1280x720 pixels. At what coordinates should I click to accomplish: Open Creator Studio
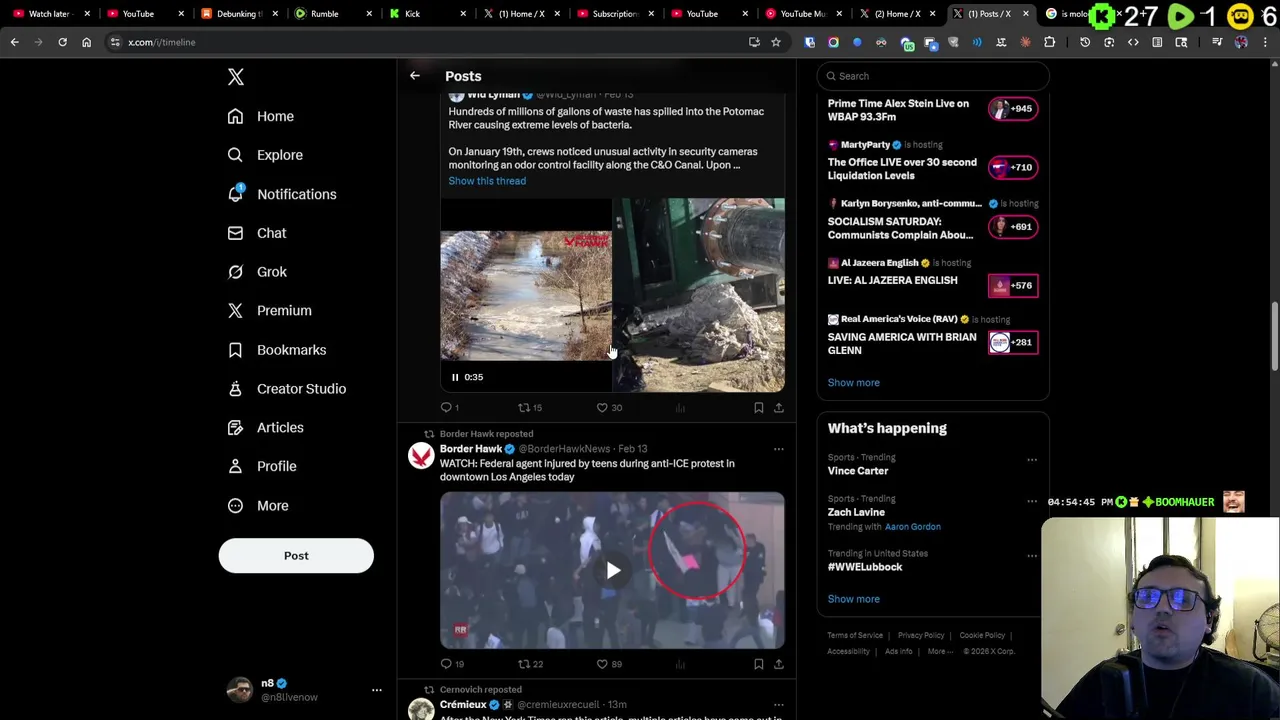pos(287,389)
